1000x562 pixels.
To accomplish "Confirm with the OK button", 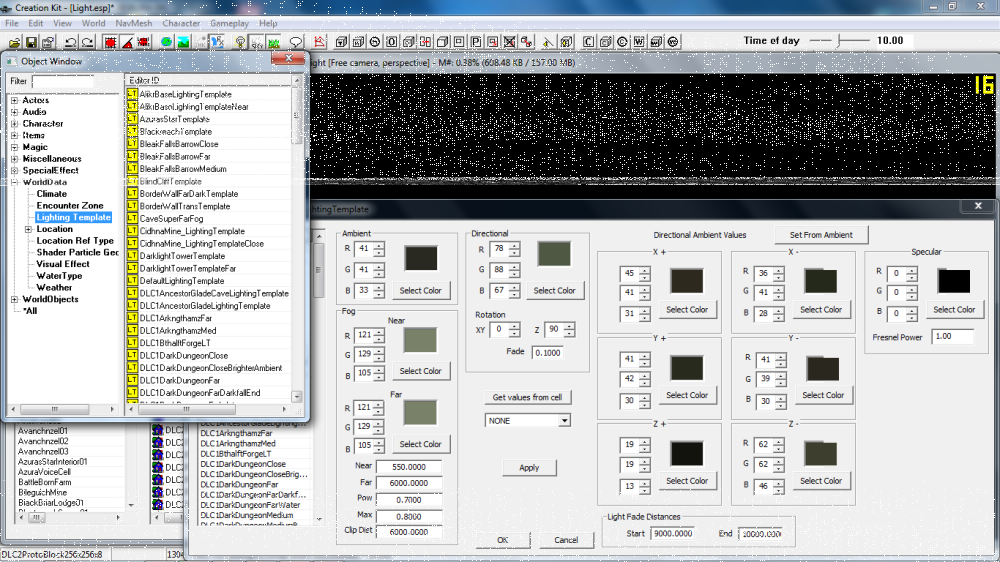I will 503,540.
